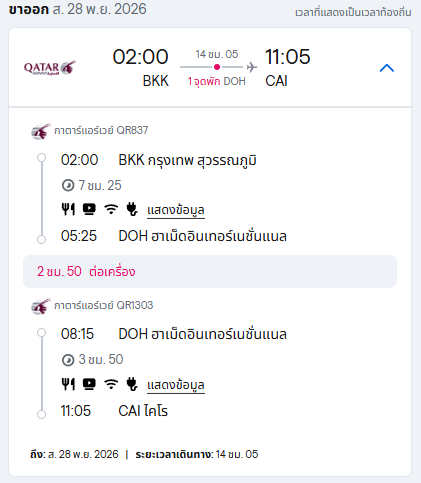Click the clock icon next to 7 ชม. 25
Viewport: 421px width, 483px height.
pos(68,185)
